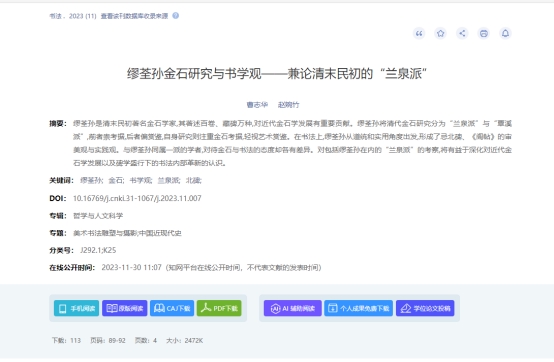Open author 曹志华 profile
The width and height of the screenshot is (554, 362).
[x=257, y=105]
